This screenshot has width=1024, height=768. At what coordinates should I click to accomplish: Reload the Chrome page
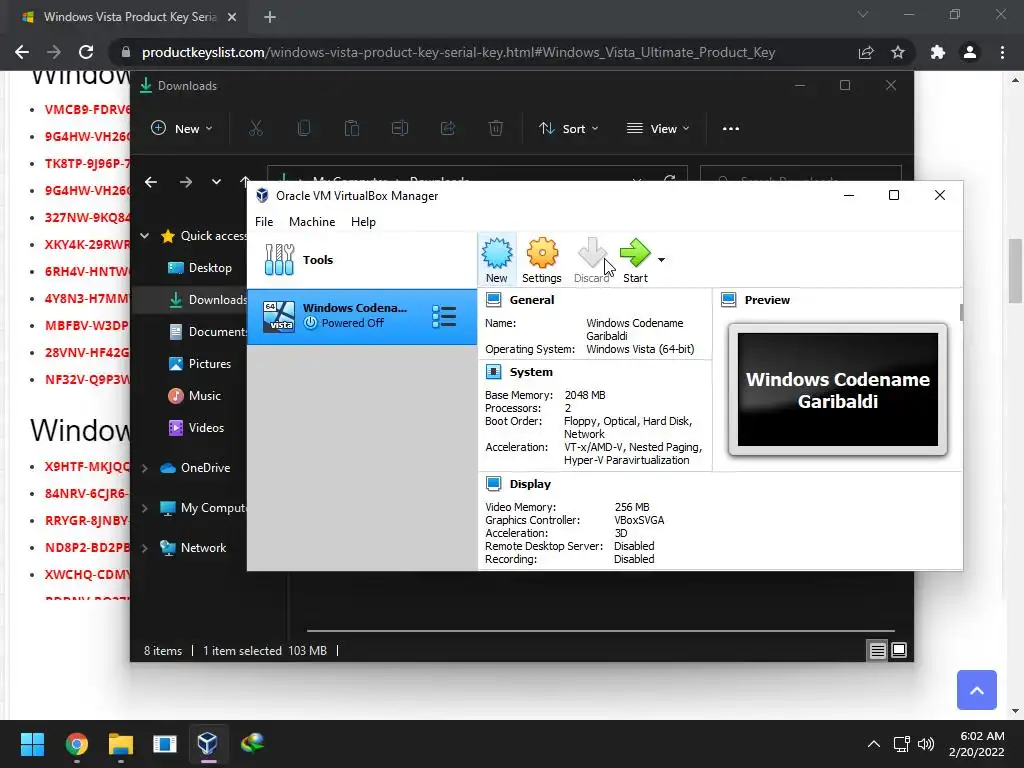click(86, 52)
